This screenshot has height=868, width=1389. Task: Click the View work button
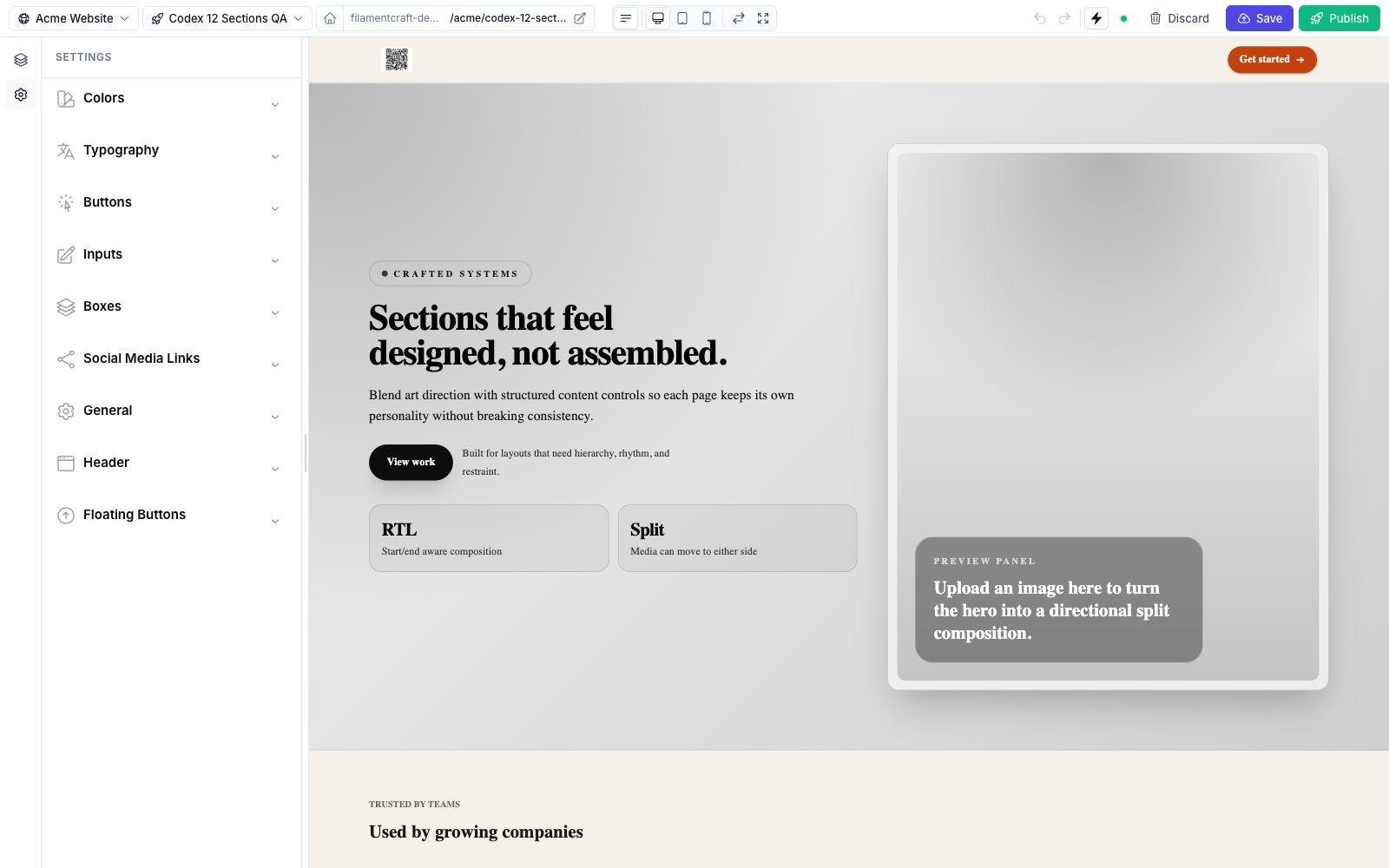point(411,463)
